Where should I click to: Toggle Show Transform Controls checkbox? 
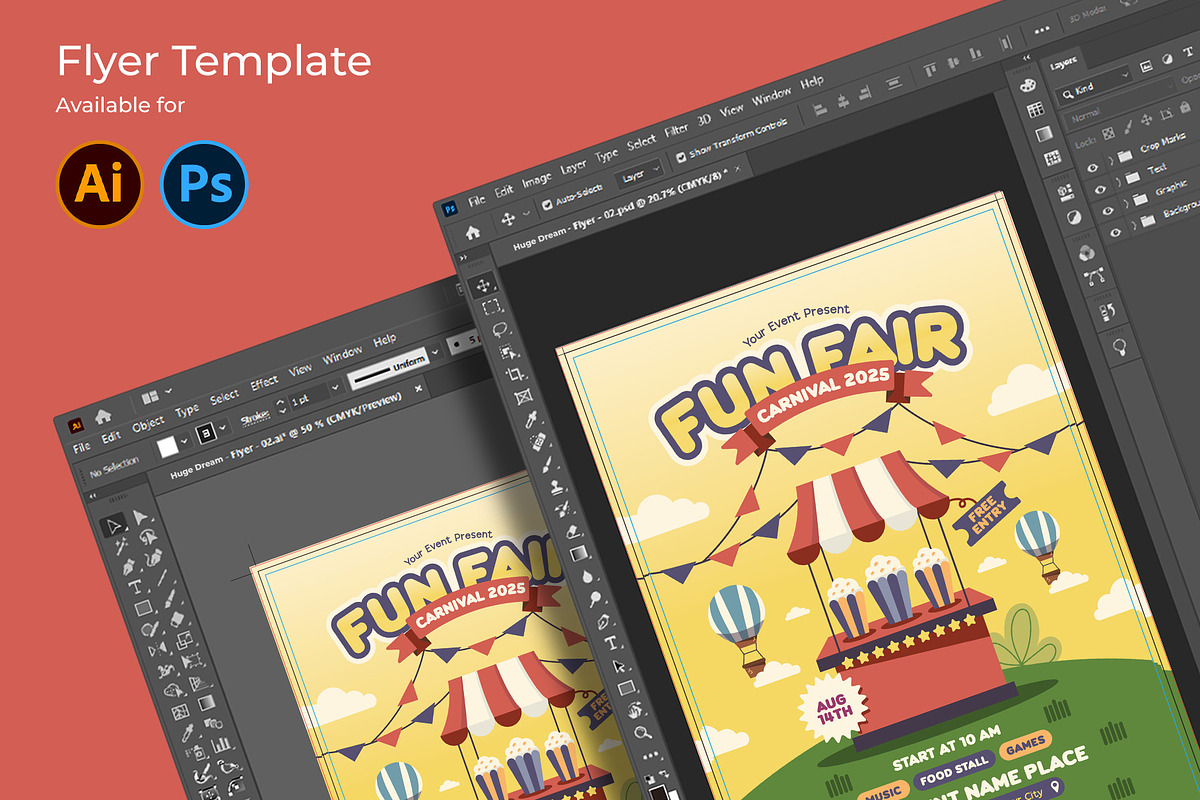pos(680,156)
